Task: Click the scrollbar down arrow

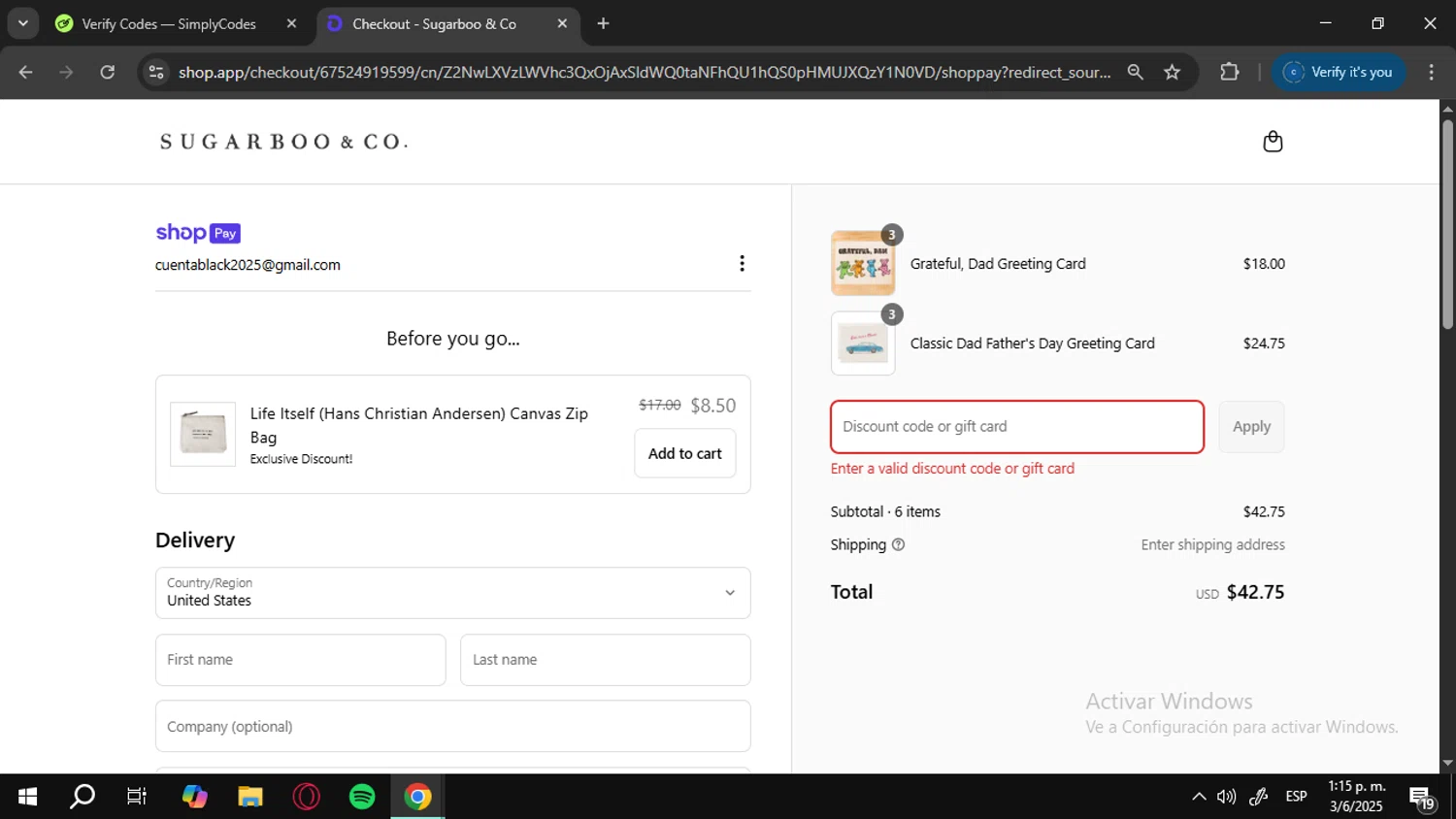Action: 1447,764
